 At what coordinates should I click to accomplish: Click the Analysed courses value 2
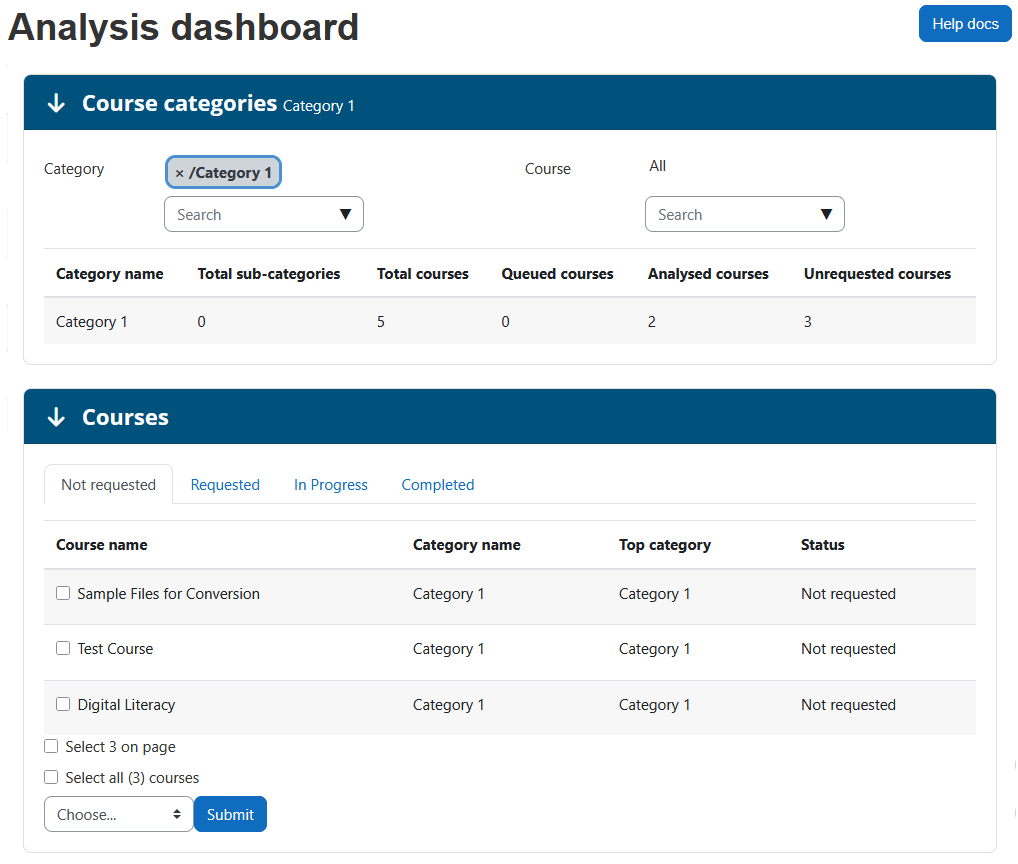pyautogui.click(x=652, y=322)
